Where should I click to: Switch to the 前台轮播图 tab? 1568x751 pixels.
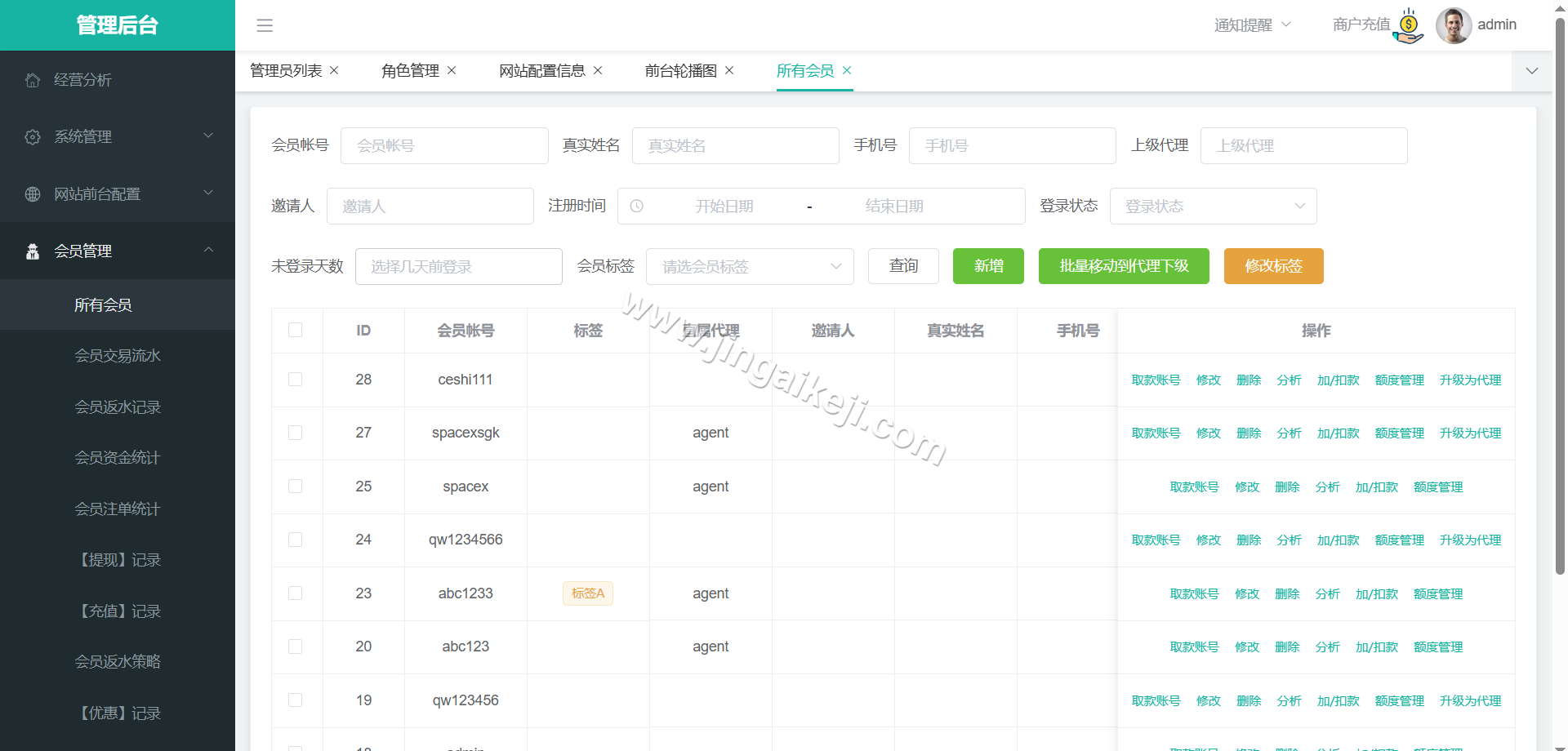(x=681, y=71)
